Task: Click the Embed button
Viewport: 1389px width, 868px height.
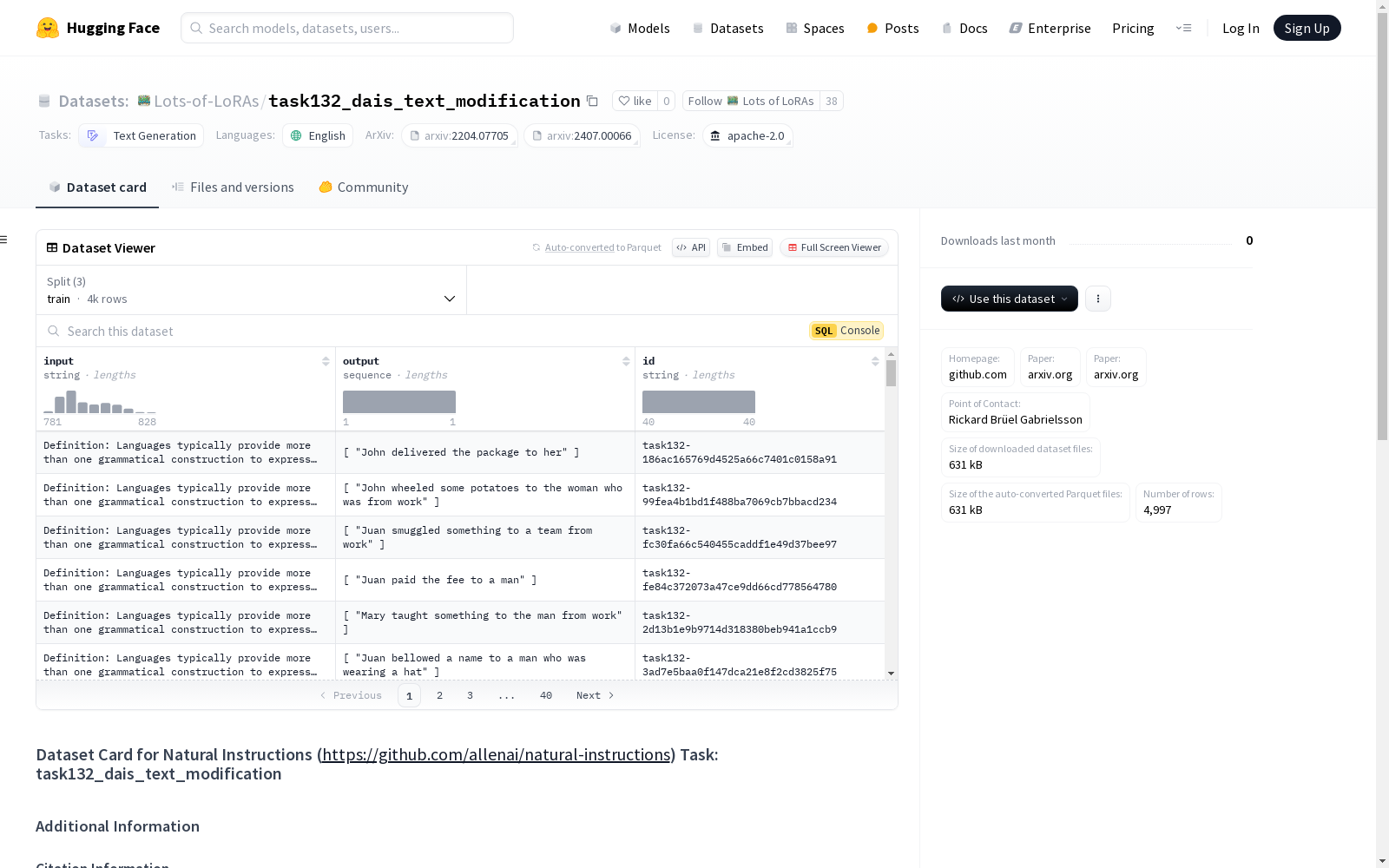Action: 745,247
